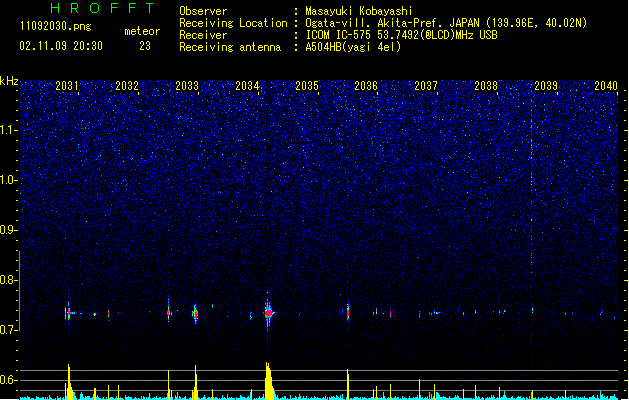Click the 2032 time marker
This screenshot has height=400, width=629.
(x=127, y=86)
